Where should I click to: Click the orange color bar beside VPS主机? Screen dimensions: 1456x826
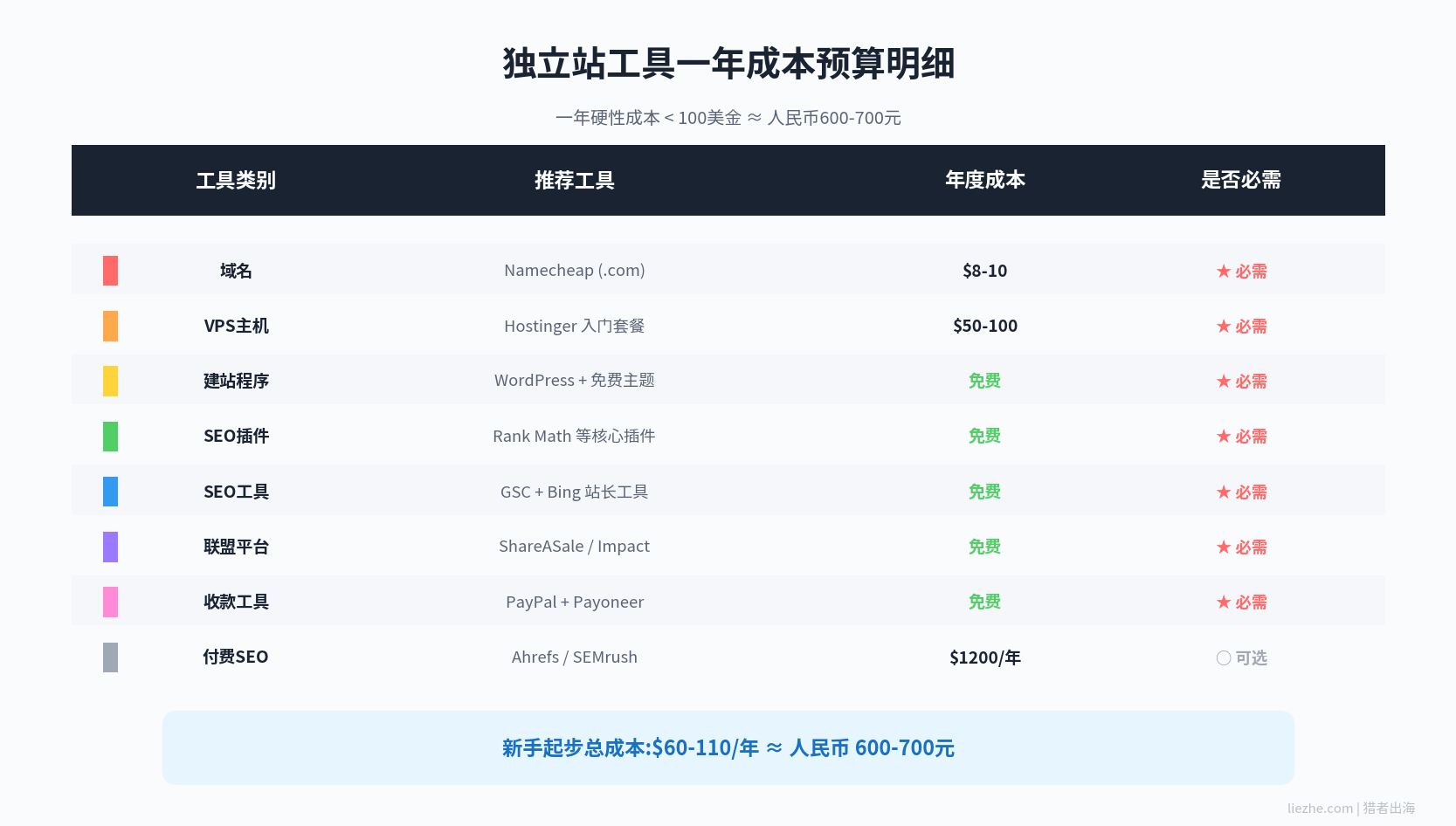pos(110,326)
